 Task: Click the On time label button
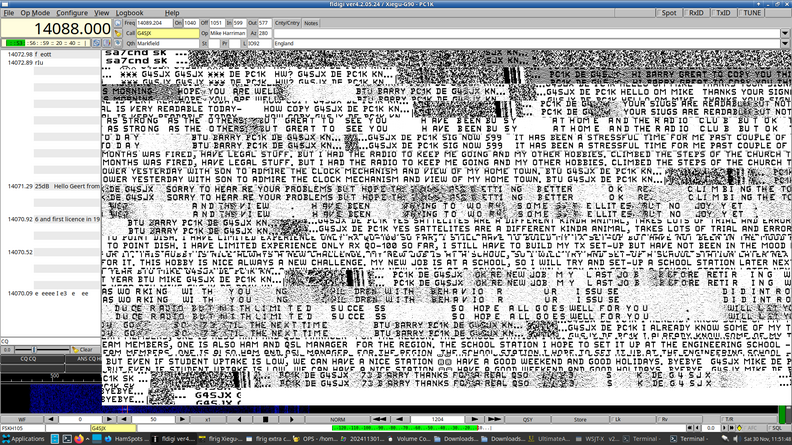pyautogui.click(x=178, y=23)
